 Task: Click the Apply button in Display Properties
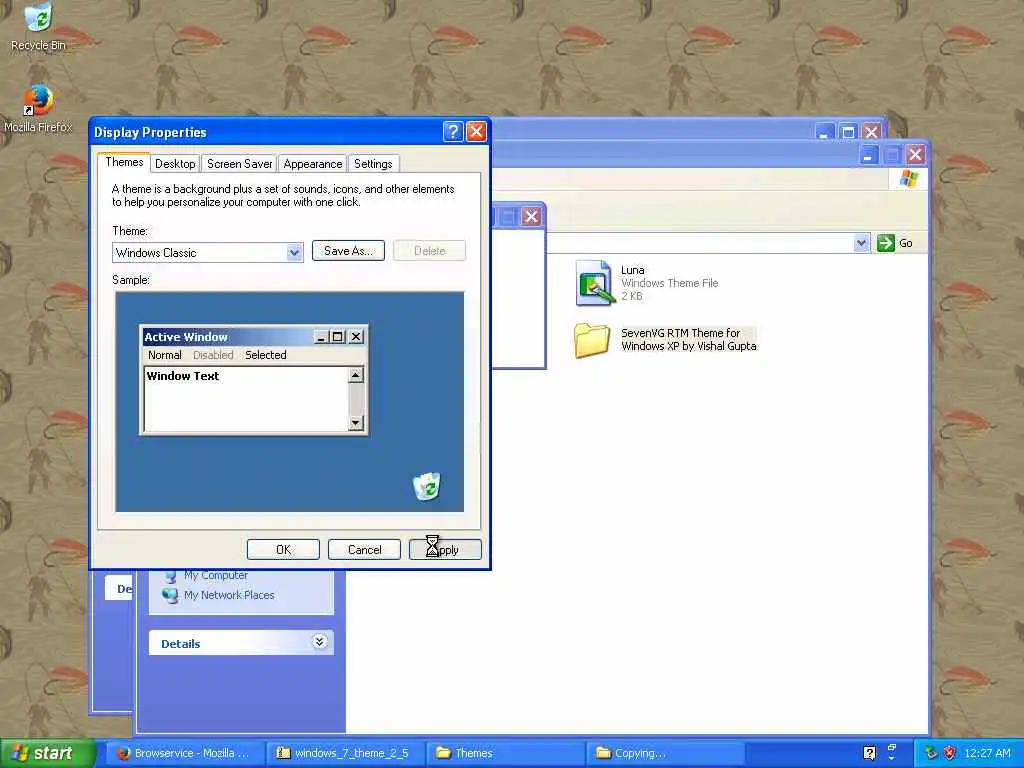click(x=445, y=550)
